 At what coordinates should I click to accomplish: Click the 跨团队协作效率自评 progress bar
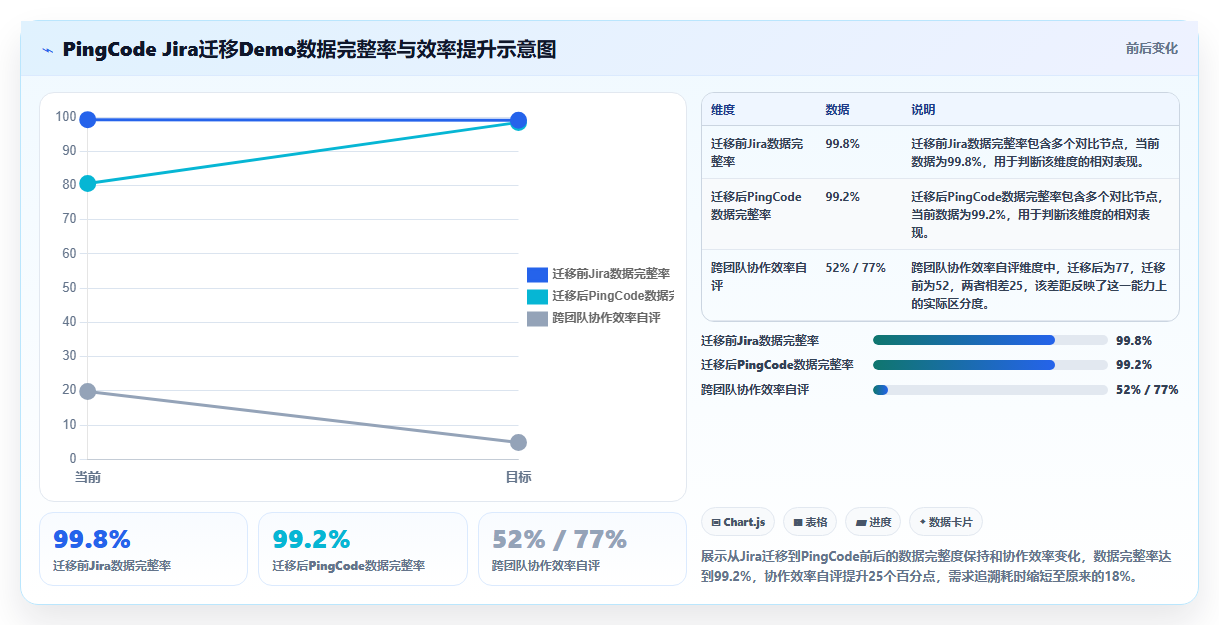(990, 390)
